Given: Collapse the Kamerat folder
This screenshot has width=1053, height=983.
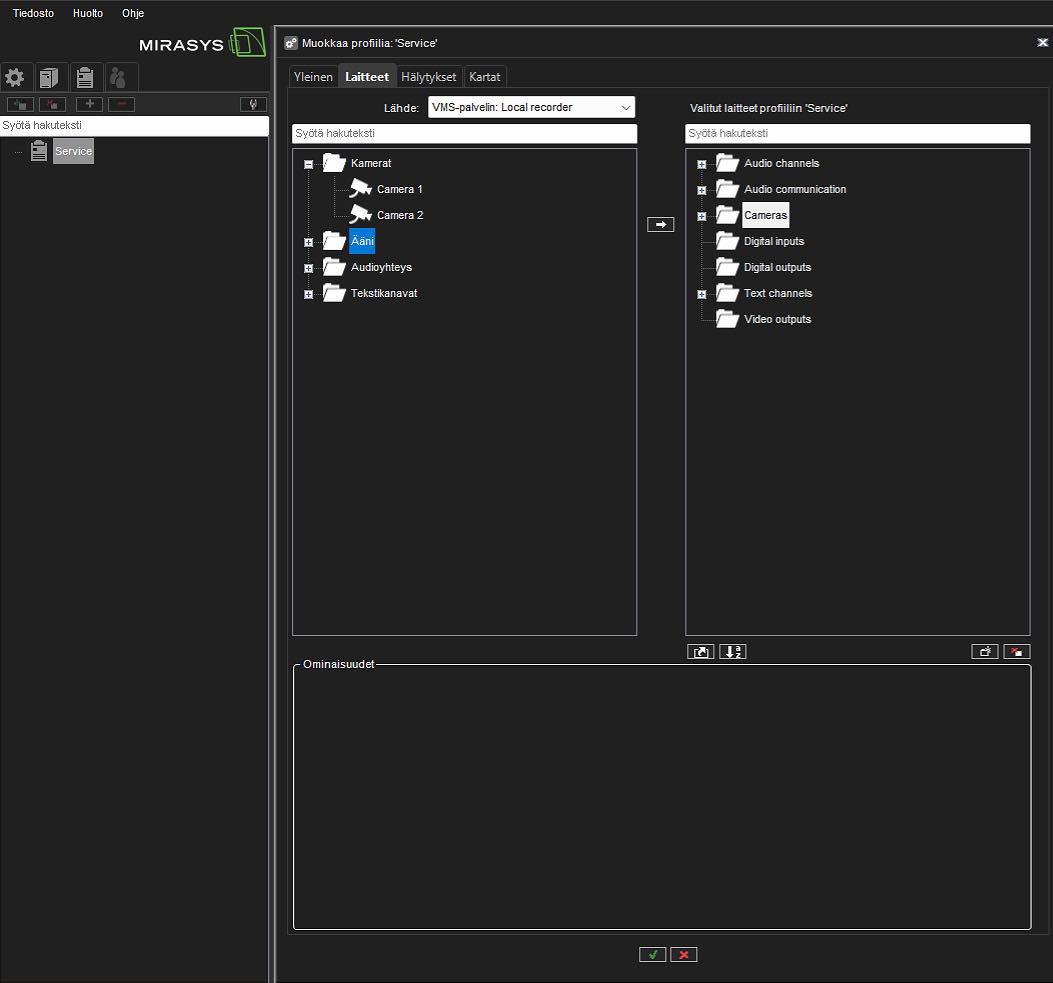Looking at the screenshot, I should pyautogui.click(x=308, y=164).
